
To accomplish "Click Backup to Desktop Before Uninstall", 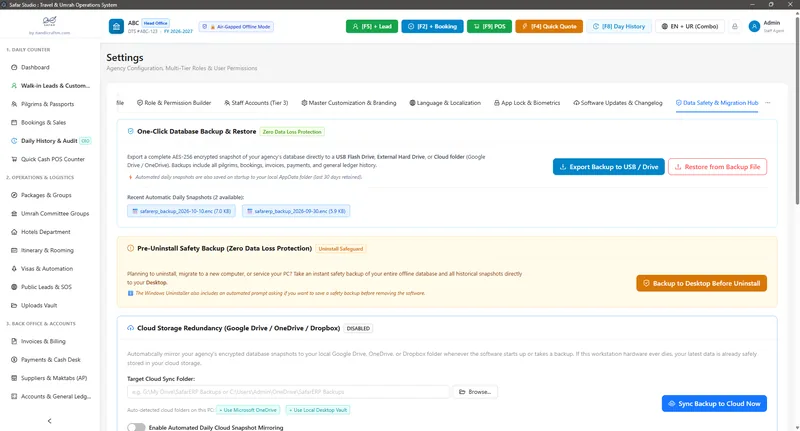I will [x=702, y=283].
